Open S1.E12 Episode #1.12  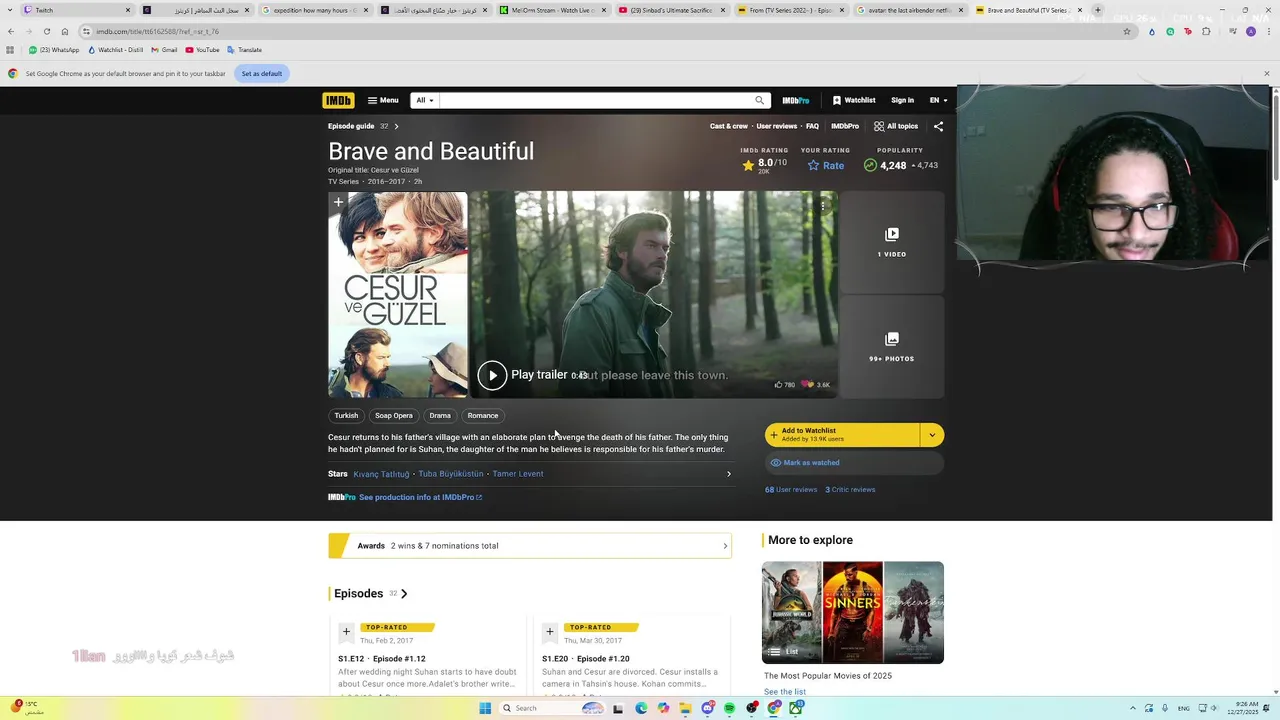382,659
